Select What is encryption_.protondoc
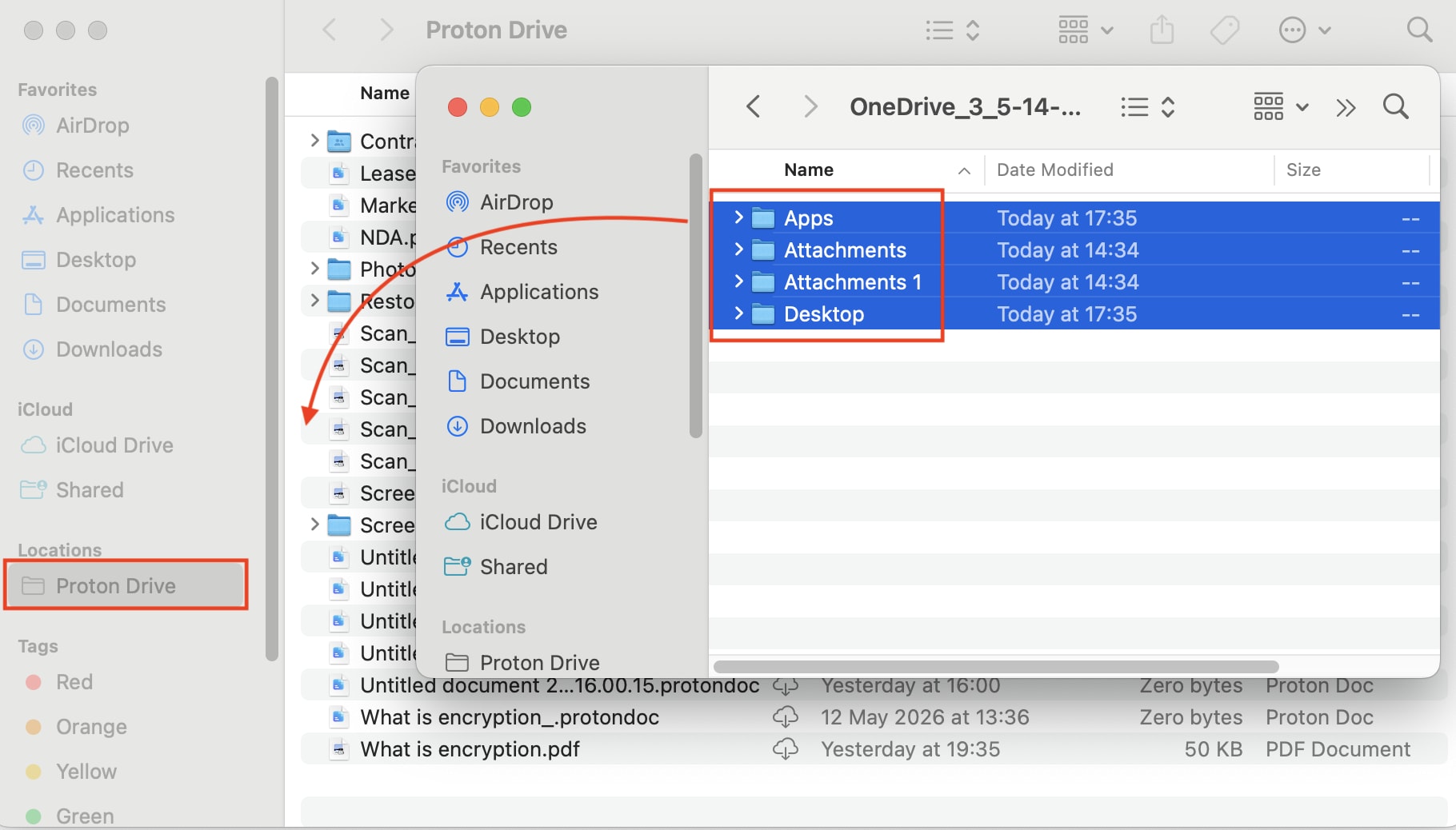The height and width of the screenshot is (830, 1456). [874, 717]
